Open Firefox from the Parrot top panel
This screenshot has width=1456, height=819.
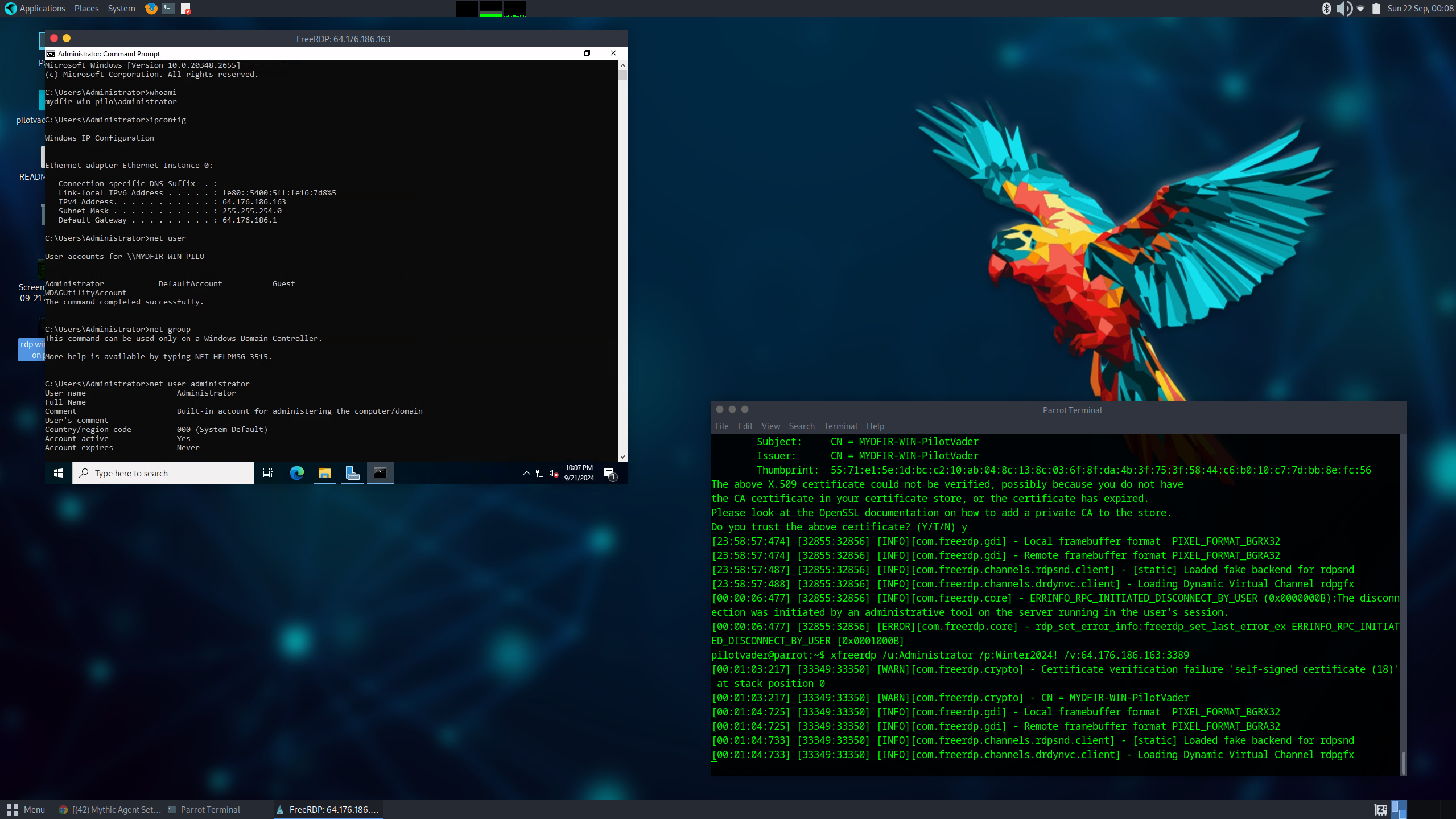coord(151,9)
